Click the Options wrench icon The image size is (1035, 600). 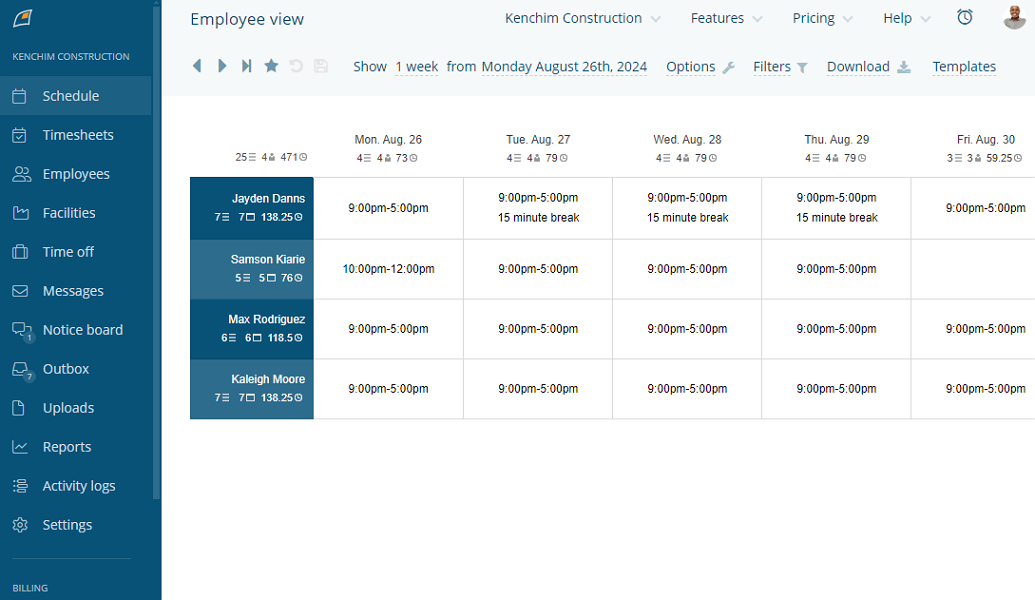pyautogui.click(x=729, y=68)
